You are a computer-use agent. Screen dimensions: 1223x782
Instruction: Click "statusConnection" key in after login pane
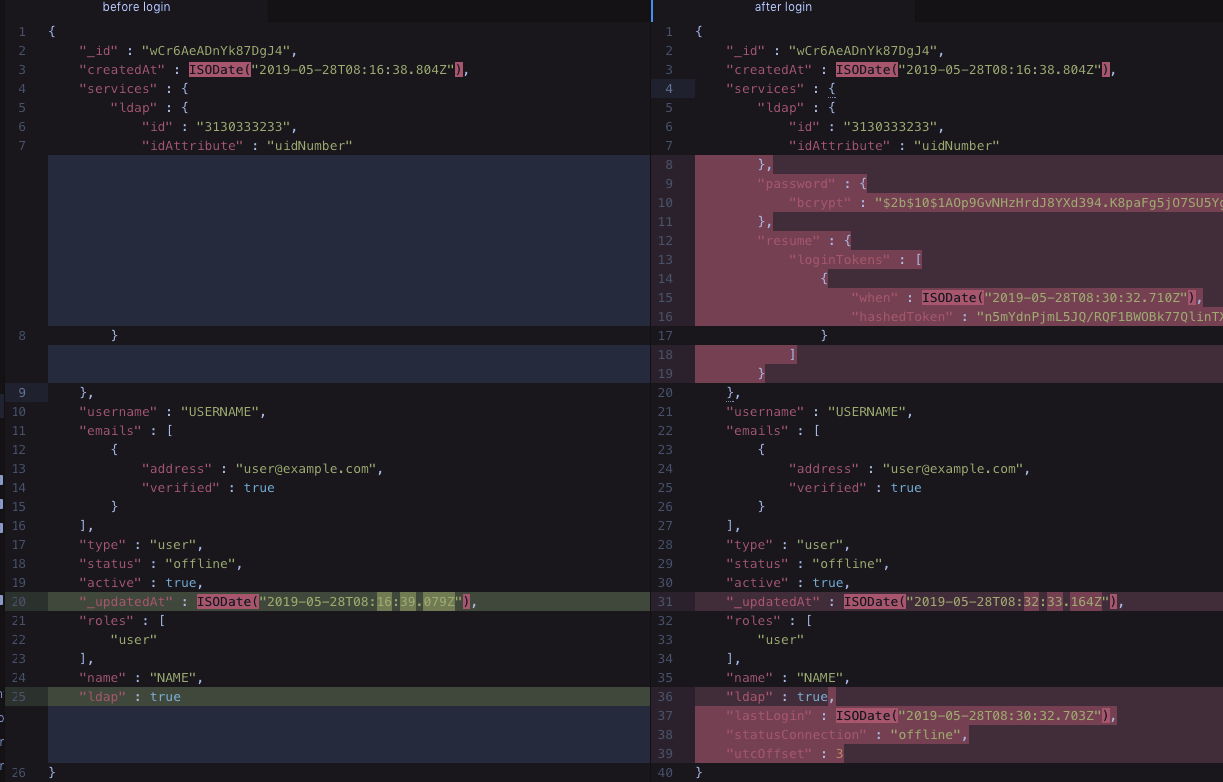796,735
